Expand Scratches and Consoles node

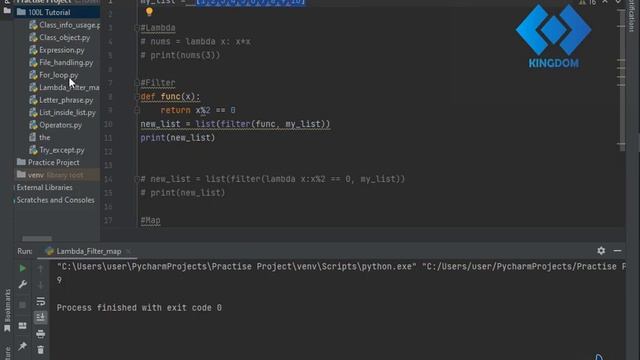55,200
